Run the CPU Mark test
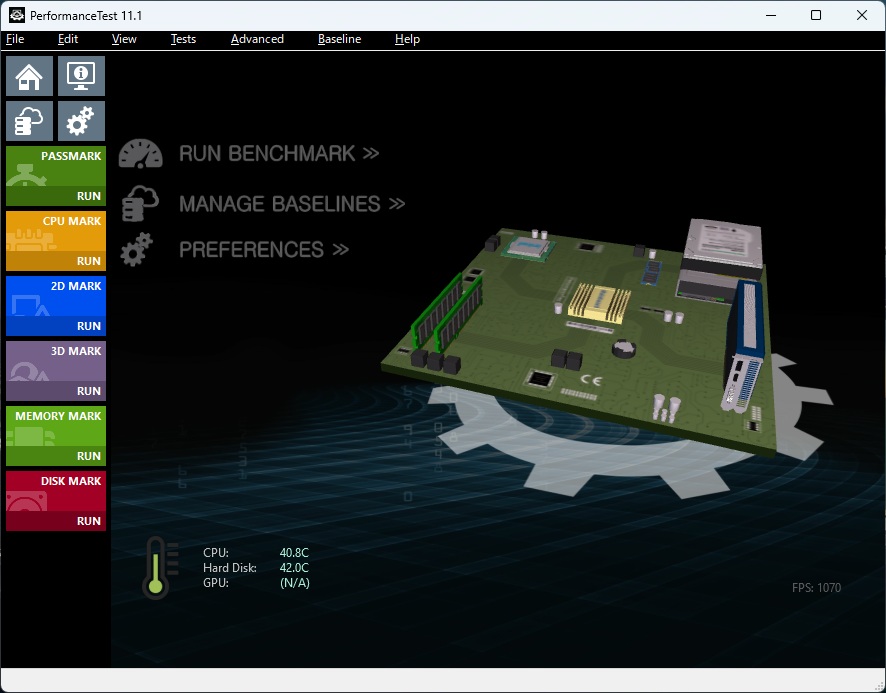Image resolution: width=886 pixels, height=693 pixels. pos(56,241)
